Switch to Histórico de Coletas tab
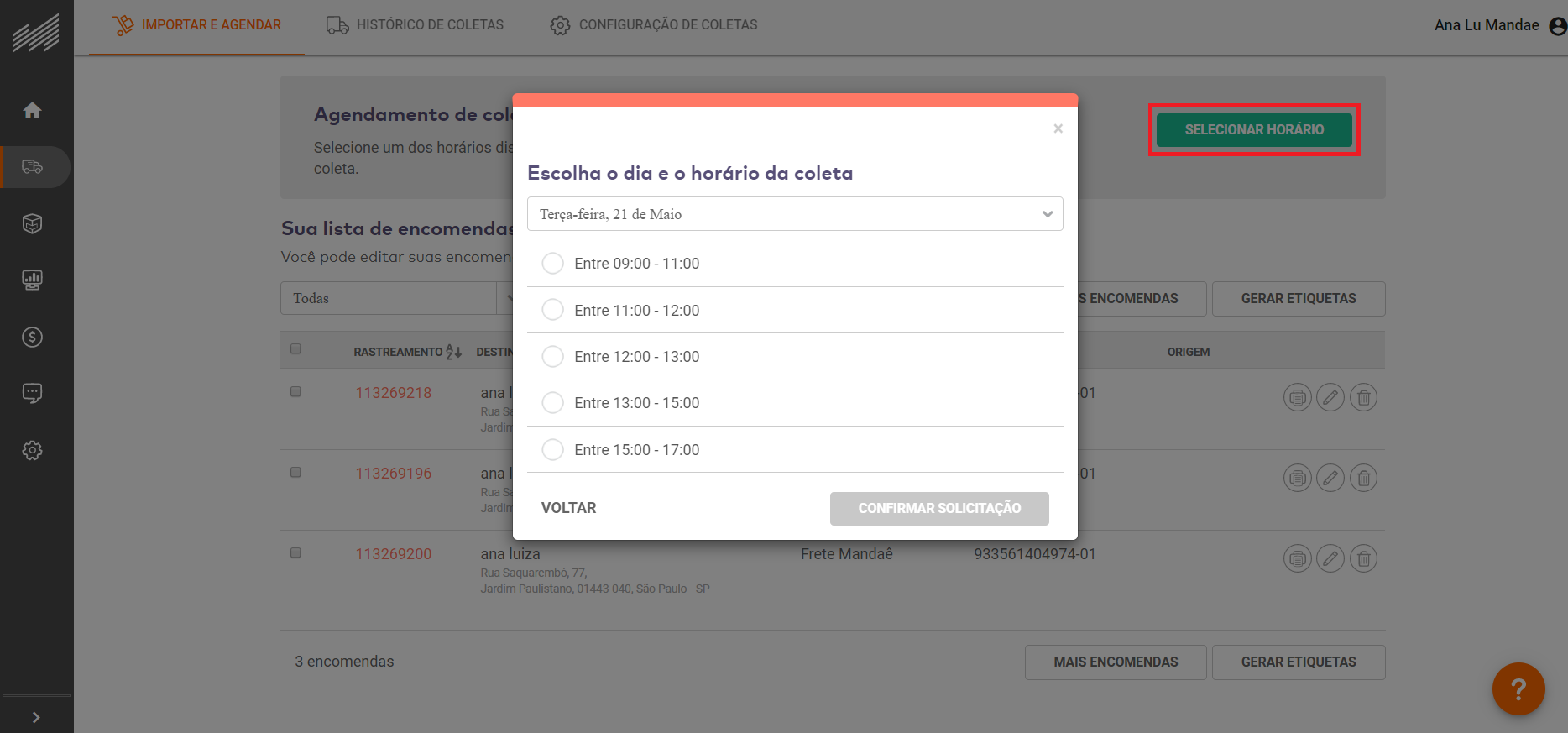 [x=416, y=25]
